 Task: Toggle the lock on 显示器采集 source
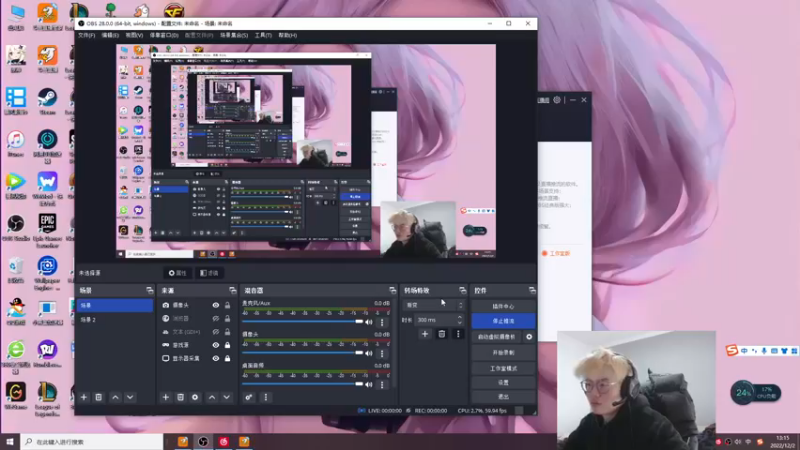(228, 358)
